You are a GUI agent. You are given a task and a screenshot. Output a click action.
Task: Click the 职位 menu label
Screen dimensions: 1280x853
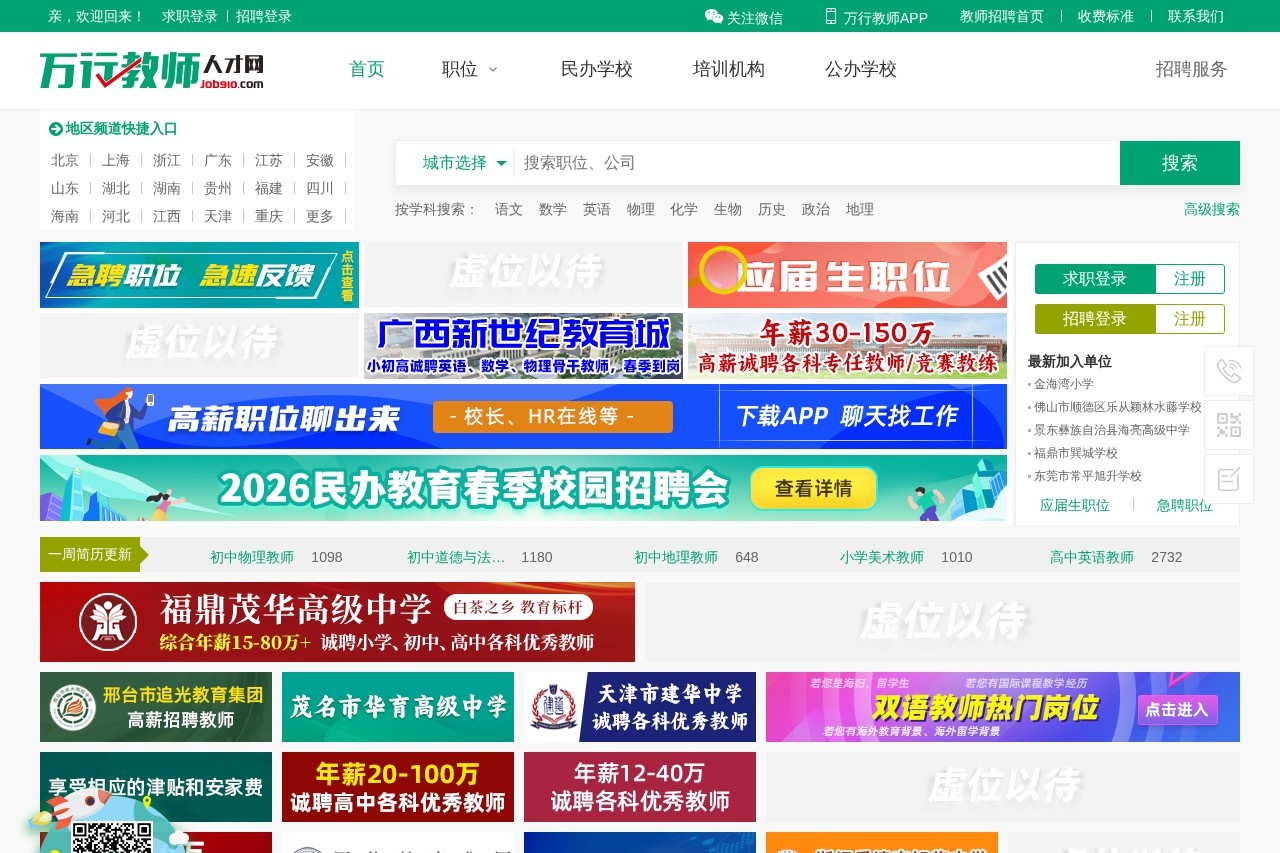[460, 69]
